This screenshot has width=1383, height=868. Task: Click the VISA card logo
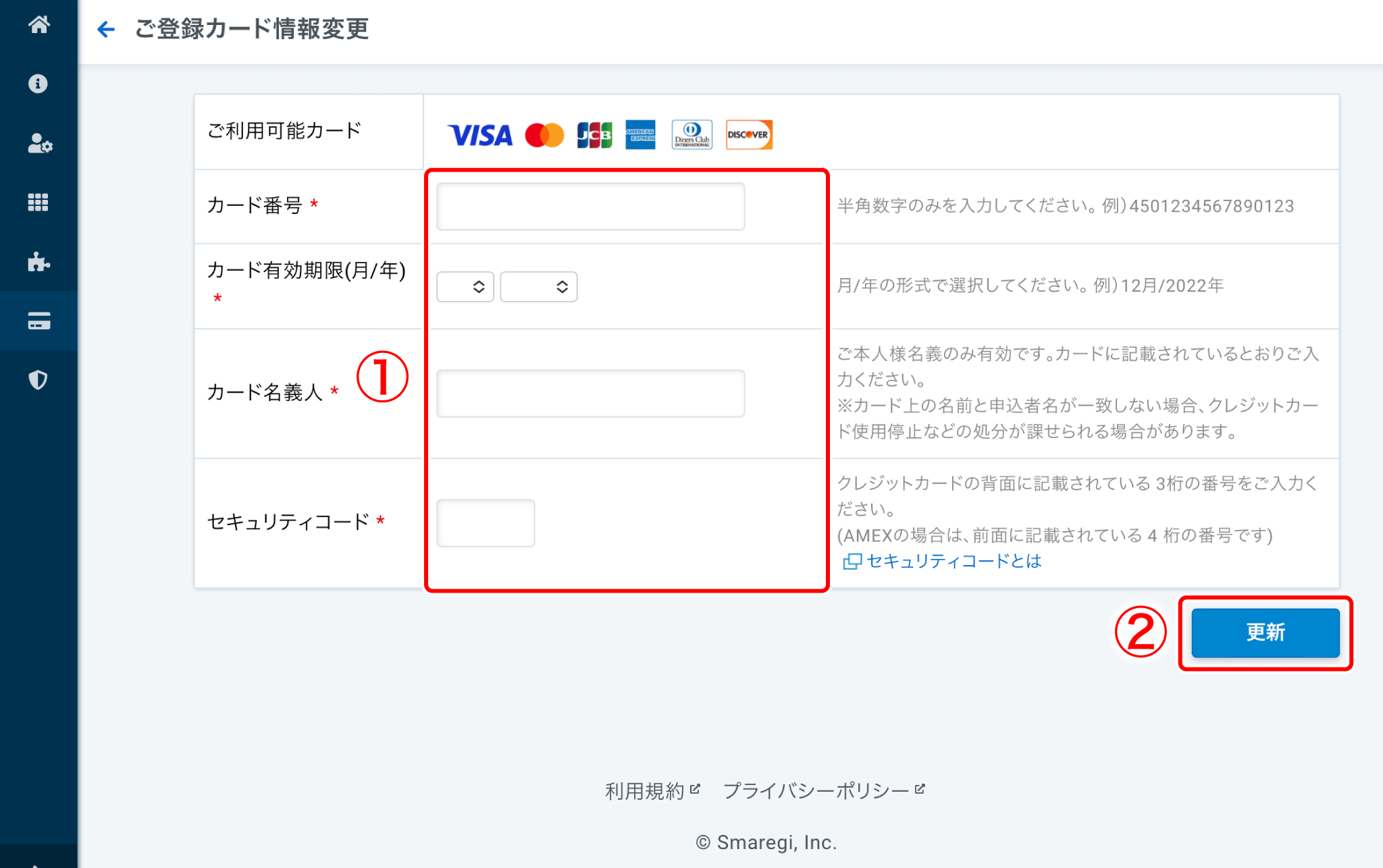[480, 135]
